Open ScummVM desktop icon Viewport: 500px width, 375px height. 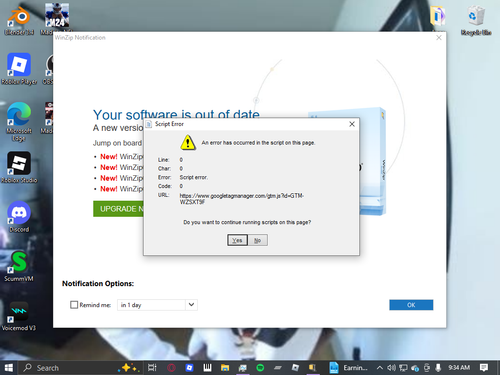coord(19,267)
